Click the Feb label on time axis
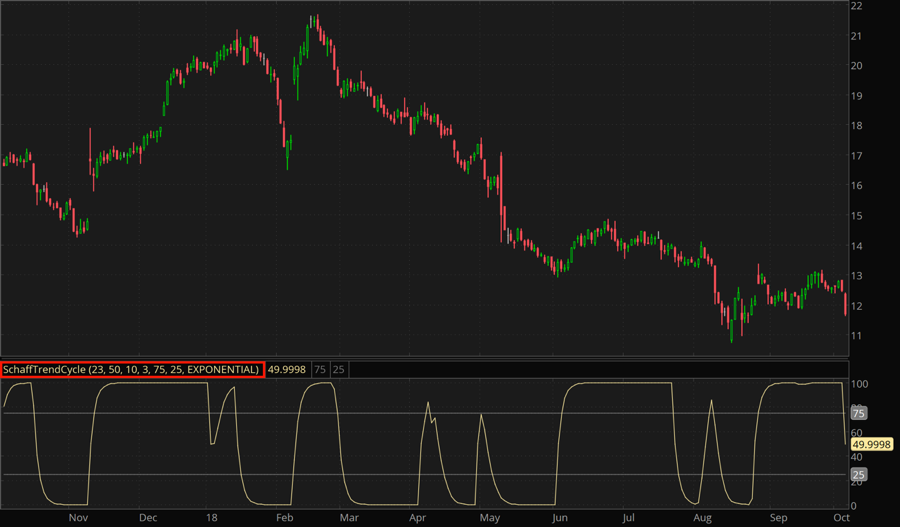Screen dimensions: 900x527 tap(284, 519)
